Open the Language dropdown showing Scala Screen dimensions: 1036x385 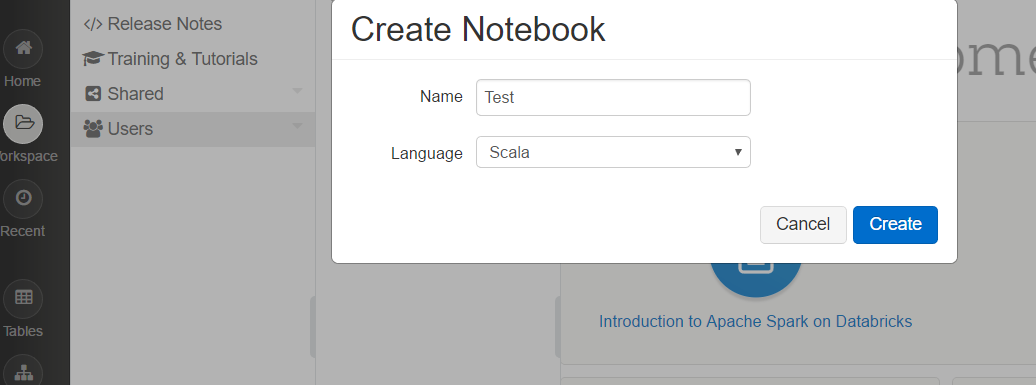click(613, 152)
